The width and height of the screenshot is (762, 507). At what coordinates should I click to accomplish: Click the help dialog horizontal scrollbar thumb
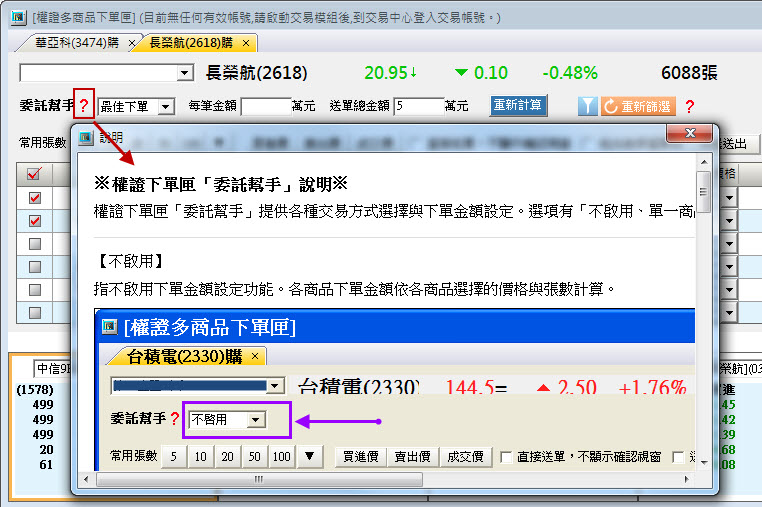click(259, 479)
